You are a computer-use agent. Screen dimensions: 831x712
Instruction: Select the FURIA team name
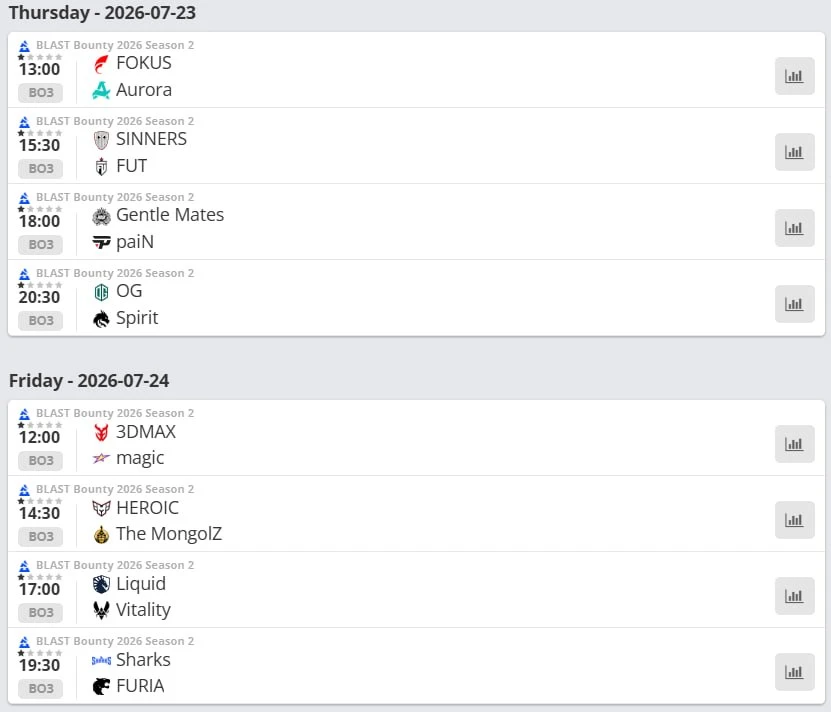pyautogui.click(x=140, y=686)
